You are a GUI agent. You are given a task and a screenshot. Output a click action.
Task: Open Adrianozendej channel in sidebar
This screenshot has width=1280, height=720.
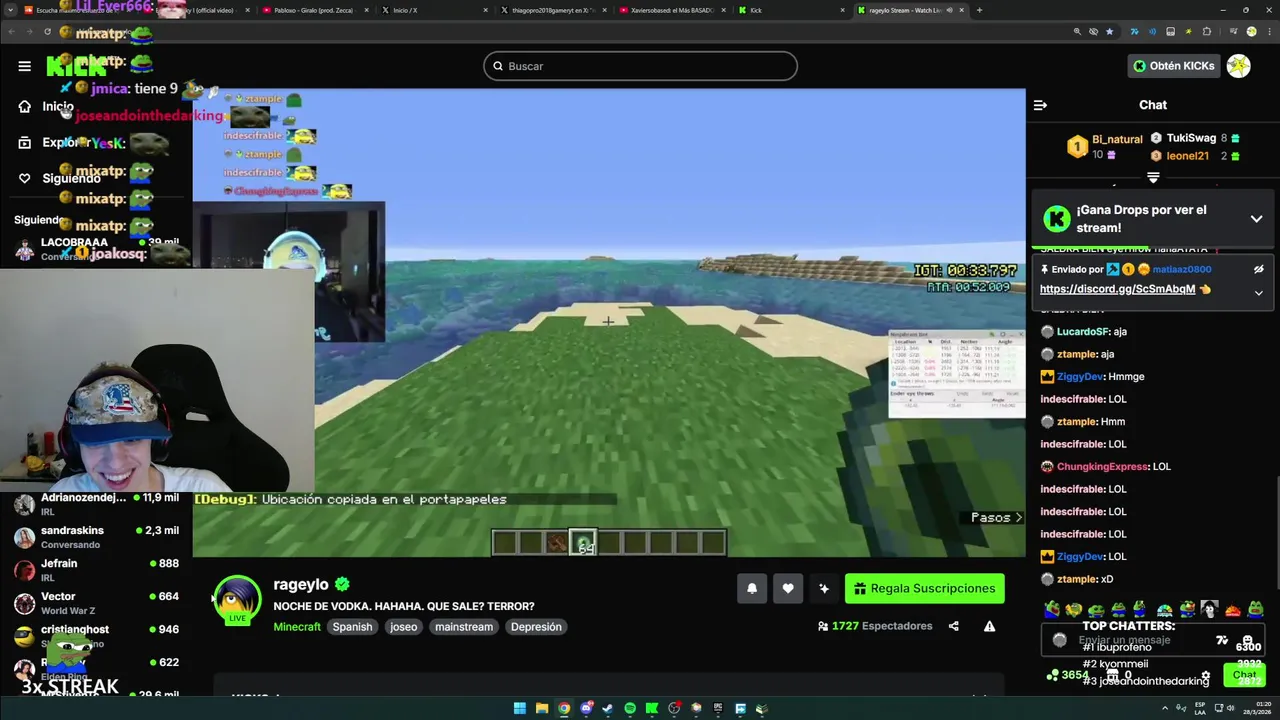(96, 504)
